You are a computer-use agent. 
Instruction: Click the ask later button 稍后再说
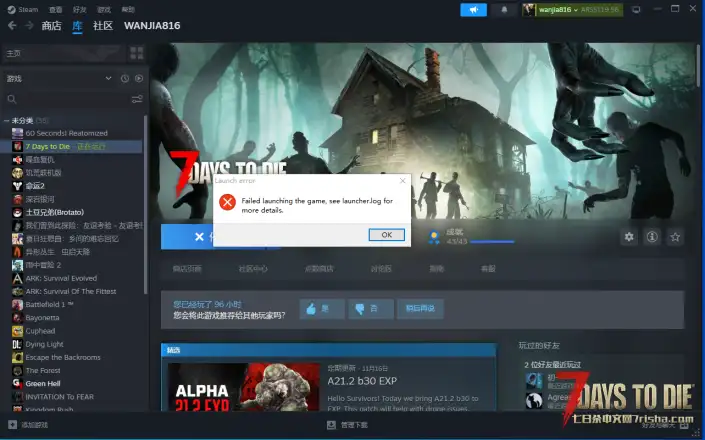[x=420, y=309]
